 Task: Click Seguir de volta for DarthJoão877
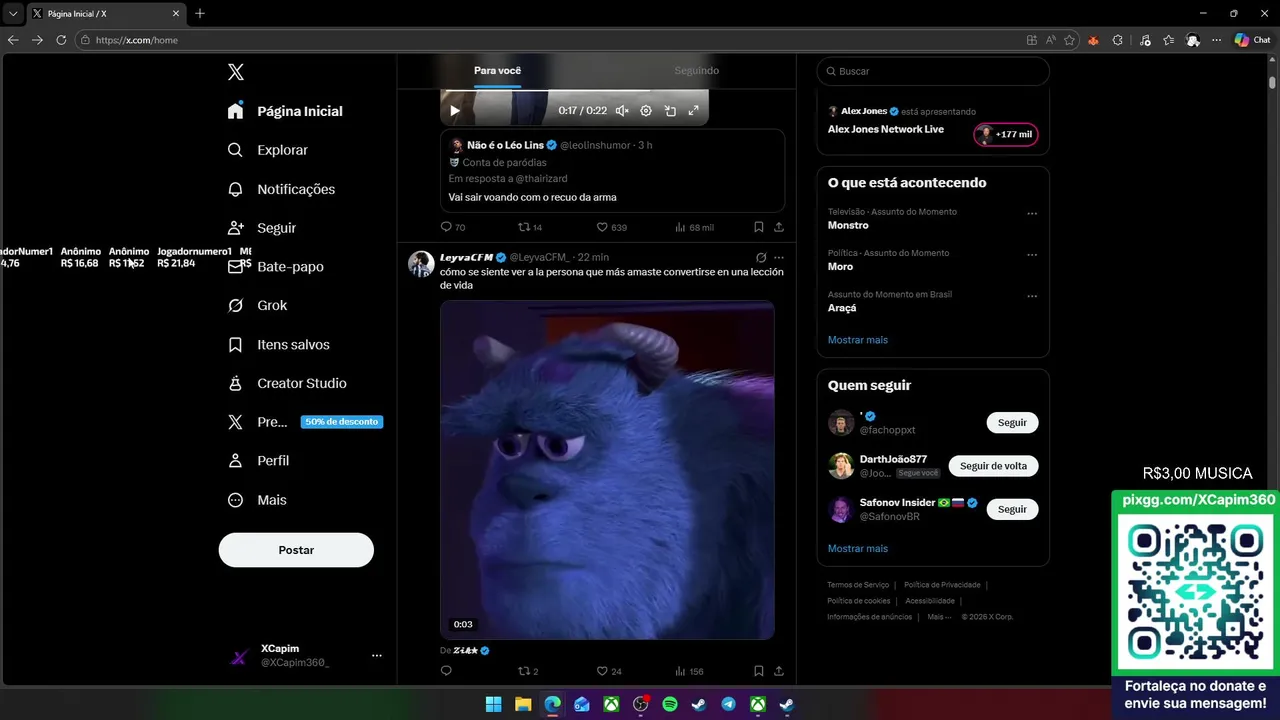pyautogui.click(x=993, y=466)
